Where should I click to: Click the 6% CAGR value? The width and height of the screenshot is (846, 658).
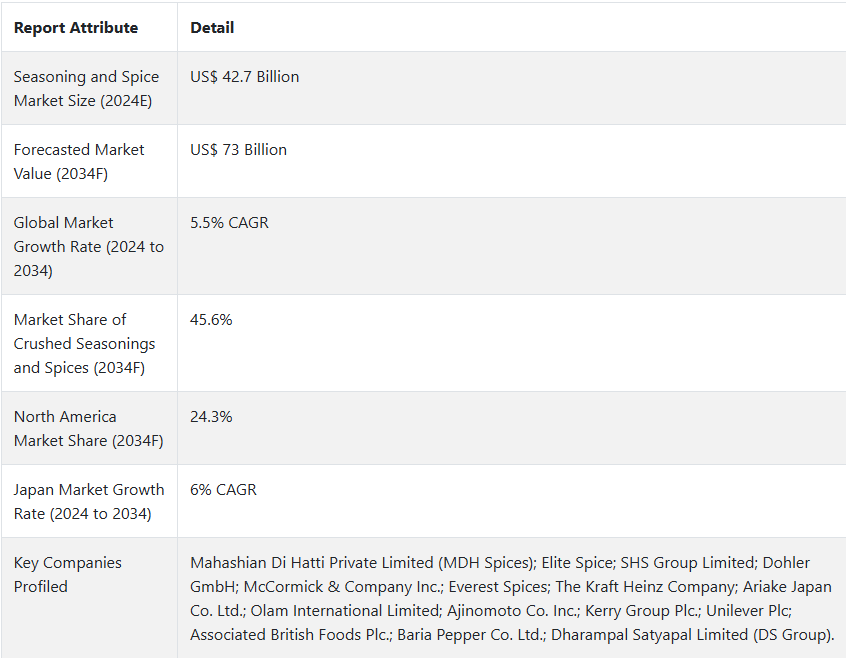pyautogui.click(x=223, y=489)
